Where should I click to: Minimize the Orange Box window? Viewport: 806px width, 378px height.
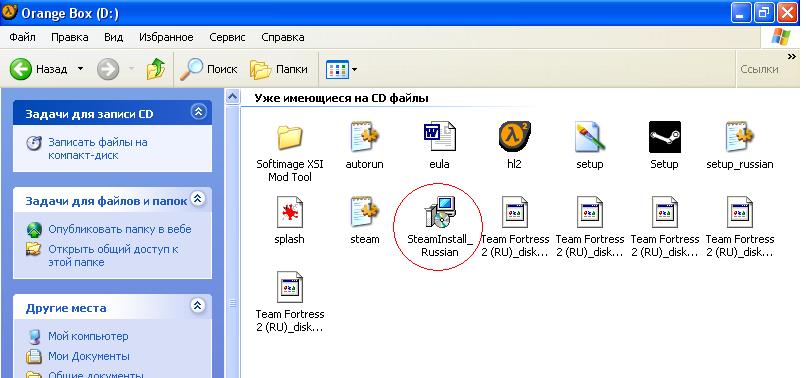742,12
